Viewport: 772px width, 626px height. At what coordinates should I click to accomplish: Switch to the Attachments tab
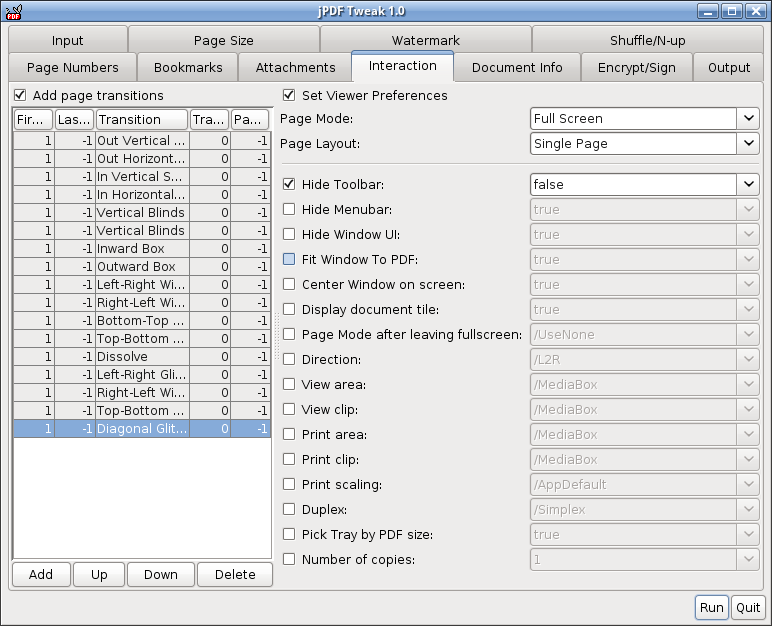[x=295, y=67]
